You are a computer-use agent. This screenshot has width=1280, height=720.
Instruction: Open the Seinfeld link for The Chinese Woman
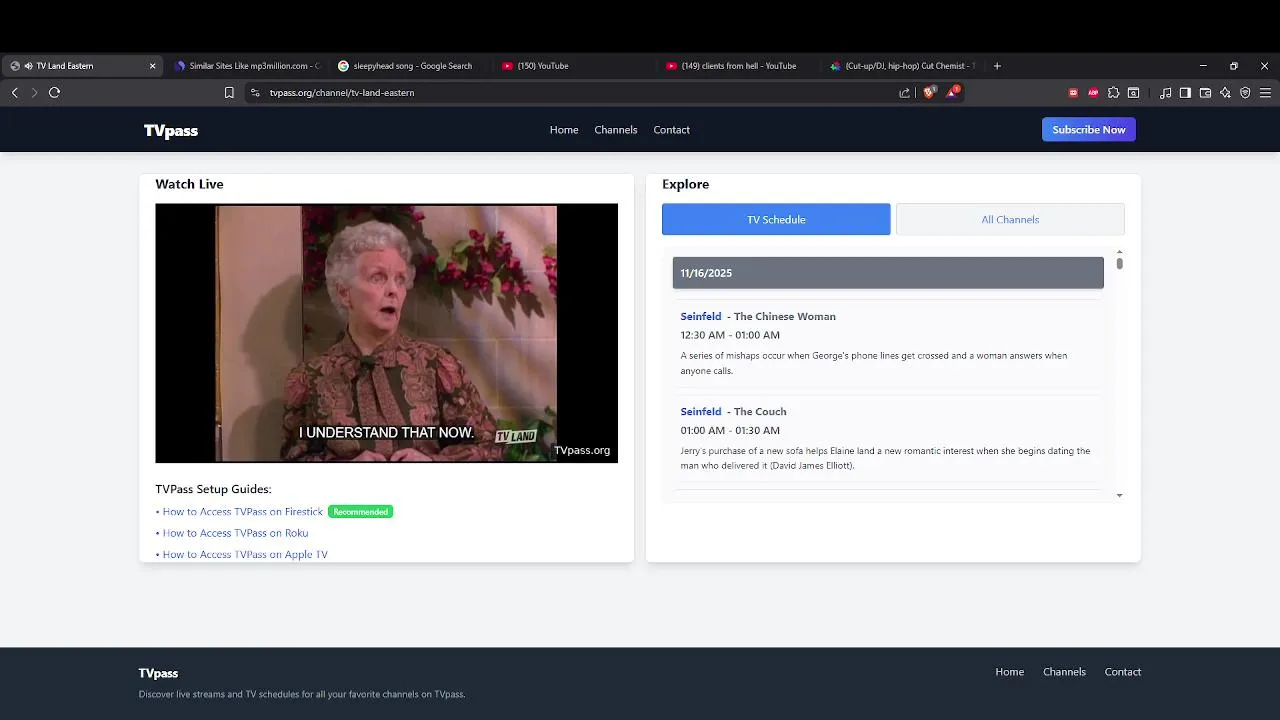point(701,316)
